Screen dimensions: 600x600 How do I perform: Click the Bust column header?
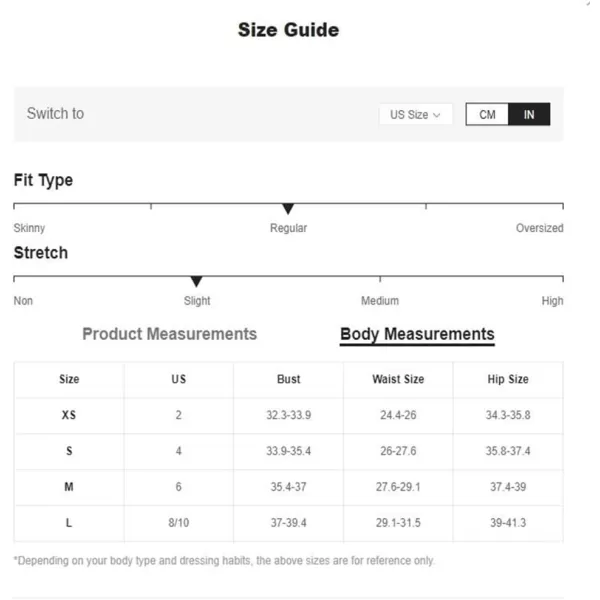289,379
